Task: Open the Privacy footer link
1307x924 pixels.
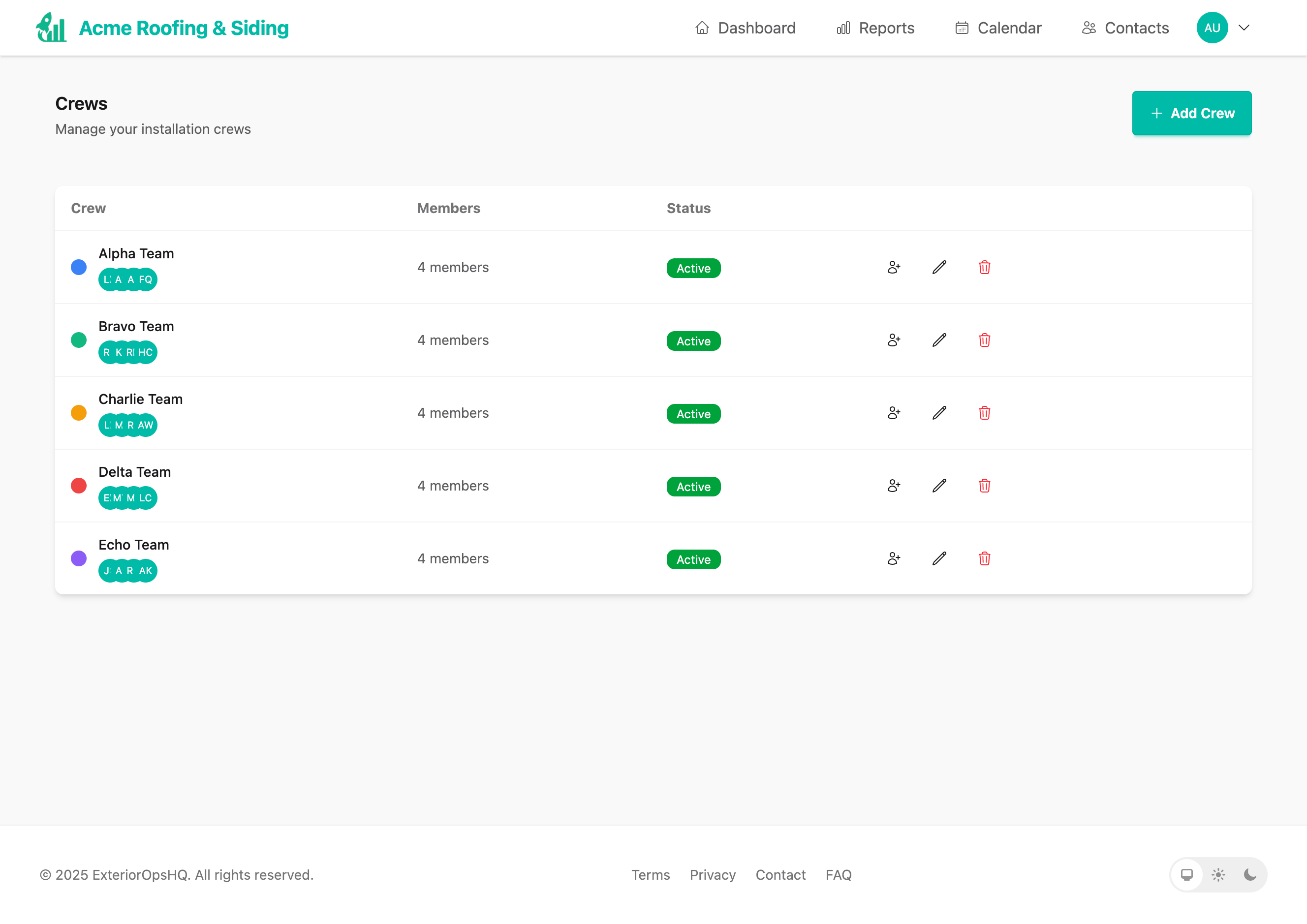Action: (x=713, y=875)
